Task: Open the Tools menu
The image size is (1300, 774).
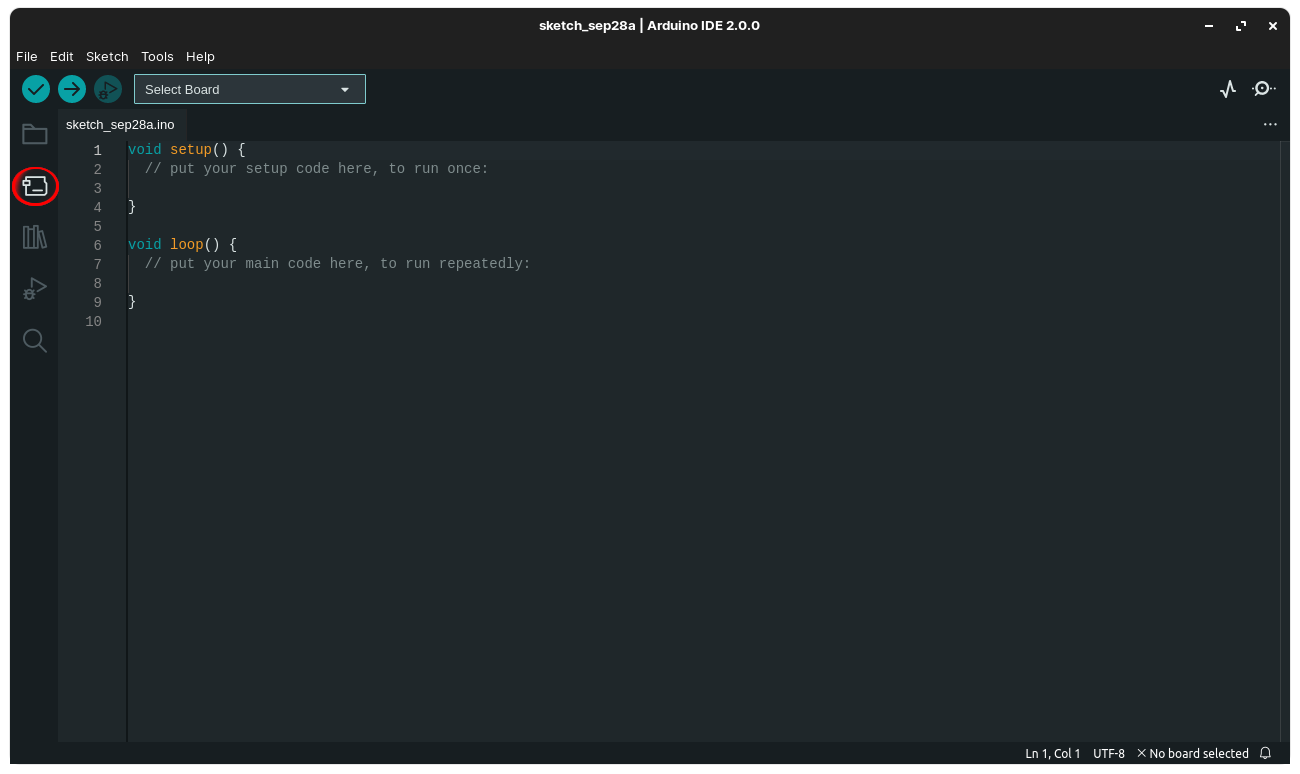Action: coord(157,56)
